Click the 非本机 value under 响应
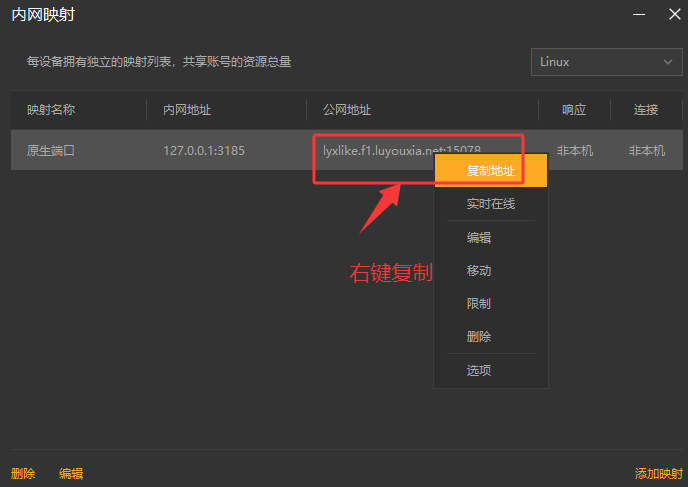688x487 pixels. pyautogui.click(x=575, y=151)
